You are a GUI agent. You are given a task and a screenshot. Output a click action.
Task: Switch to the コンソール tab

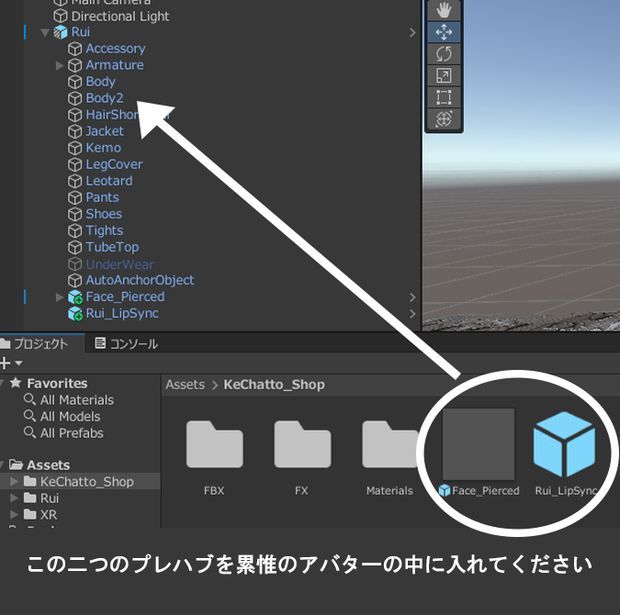[x=127, y=344]
